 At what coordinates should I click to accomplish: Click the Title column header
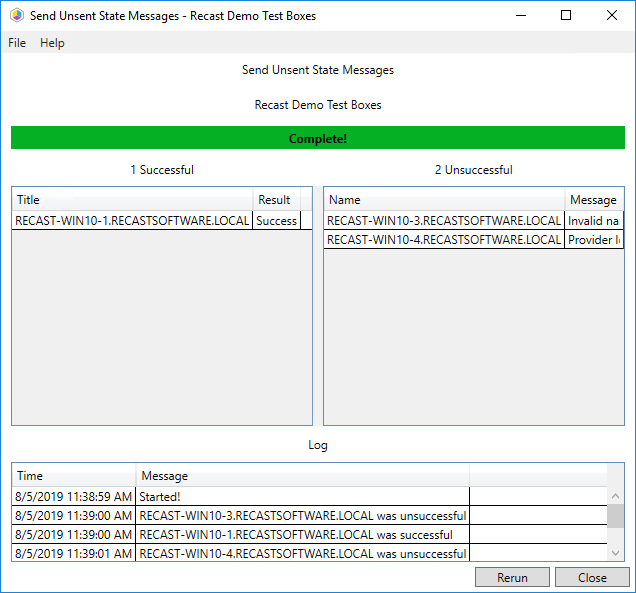pyautogui.click(x=132, y=200)
